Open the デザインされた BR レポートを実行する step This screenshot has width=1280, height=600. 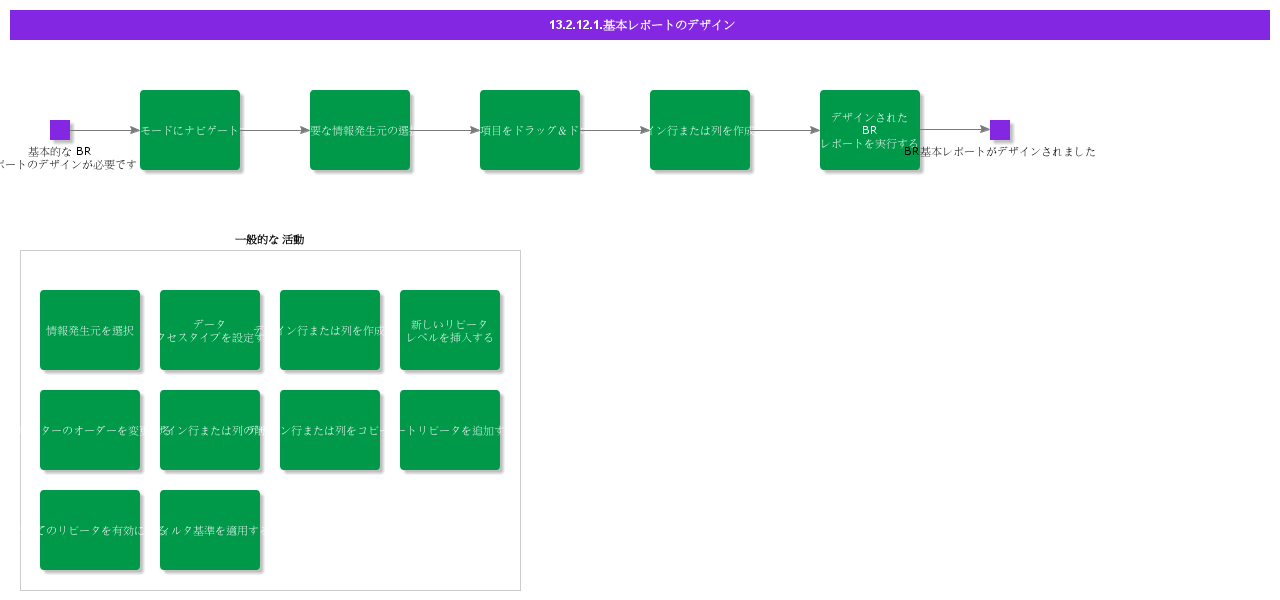(870, 130)
